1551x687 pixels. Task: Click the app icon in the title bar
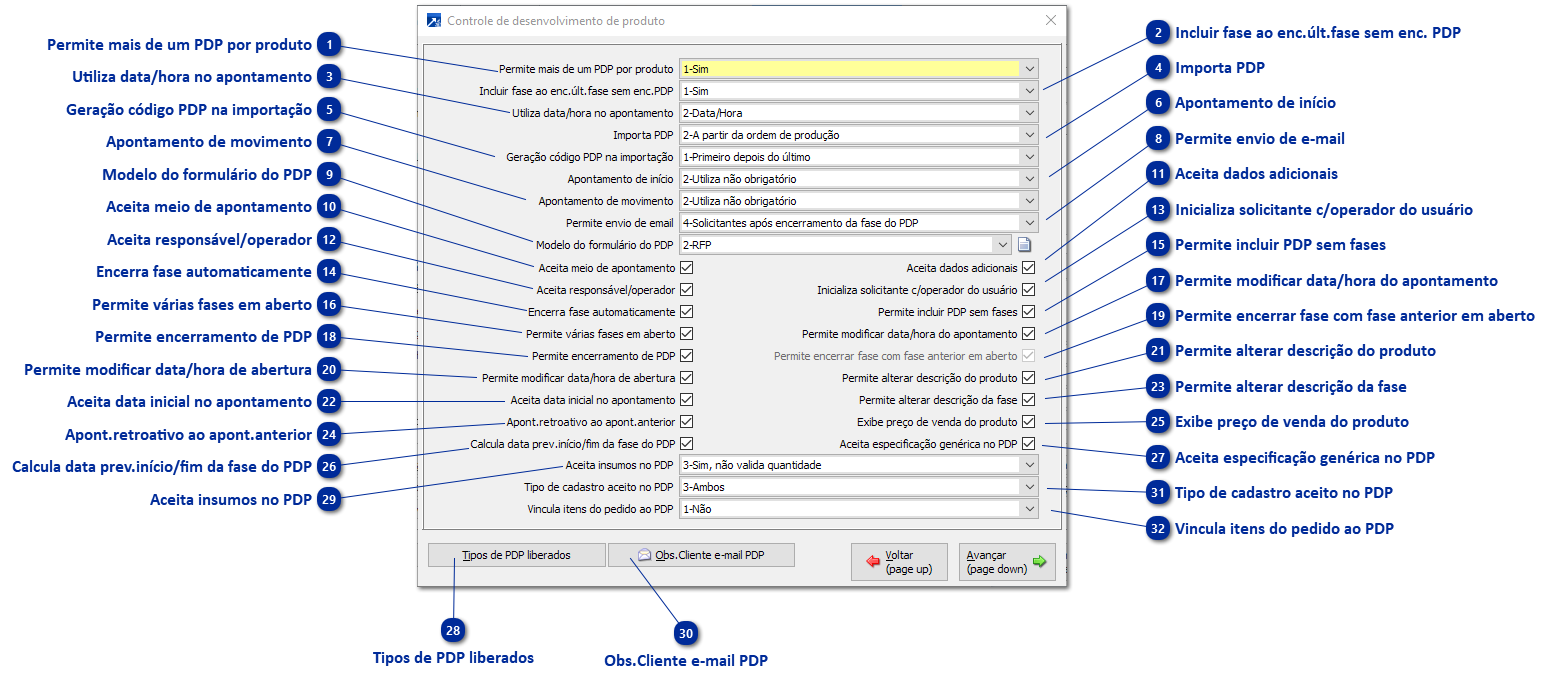(434, 21)
